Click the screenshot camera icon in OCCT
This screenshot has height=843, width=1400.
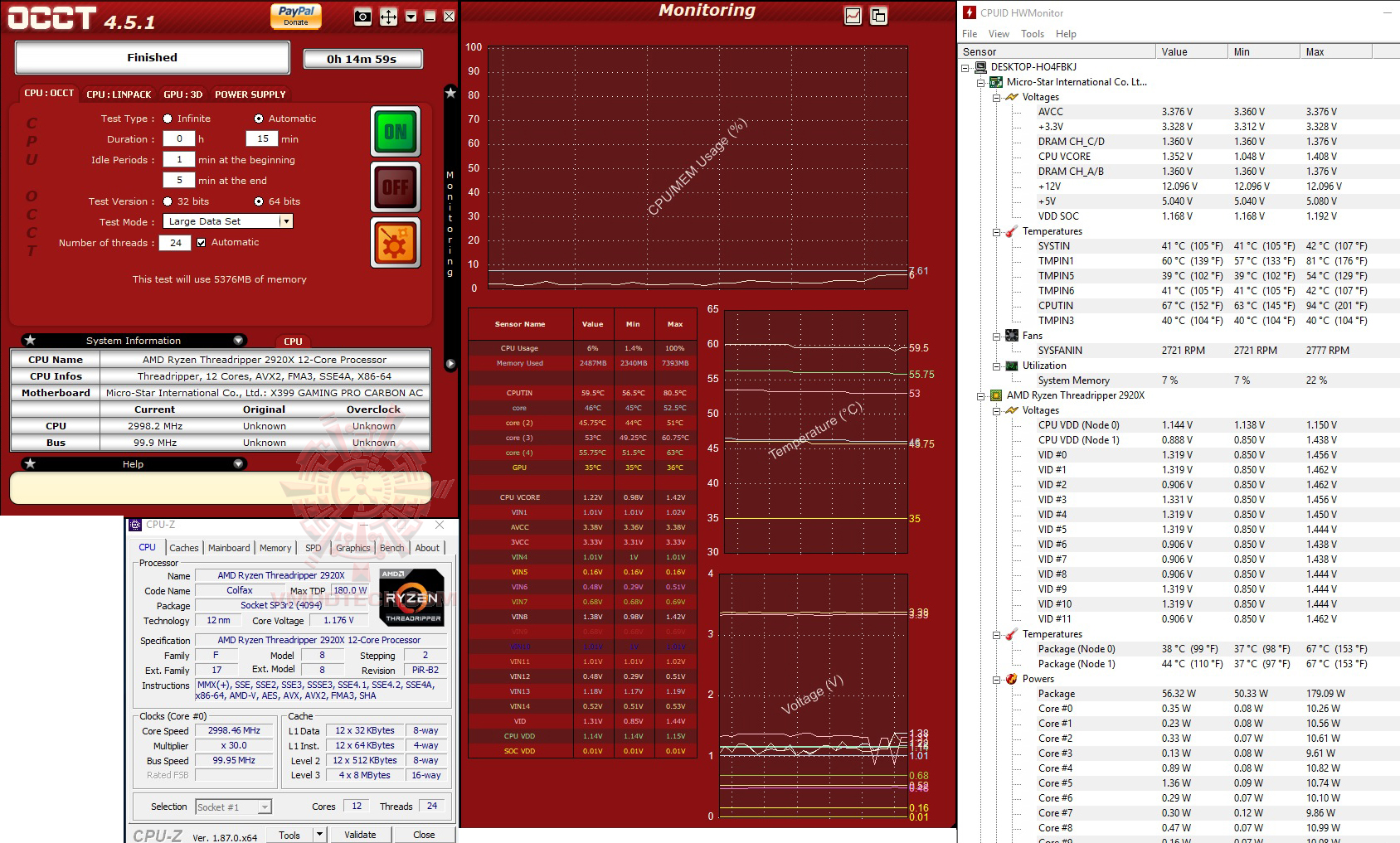(361, 15)
